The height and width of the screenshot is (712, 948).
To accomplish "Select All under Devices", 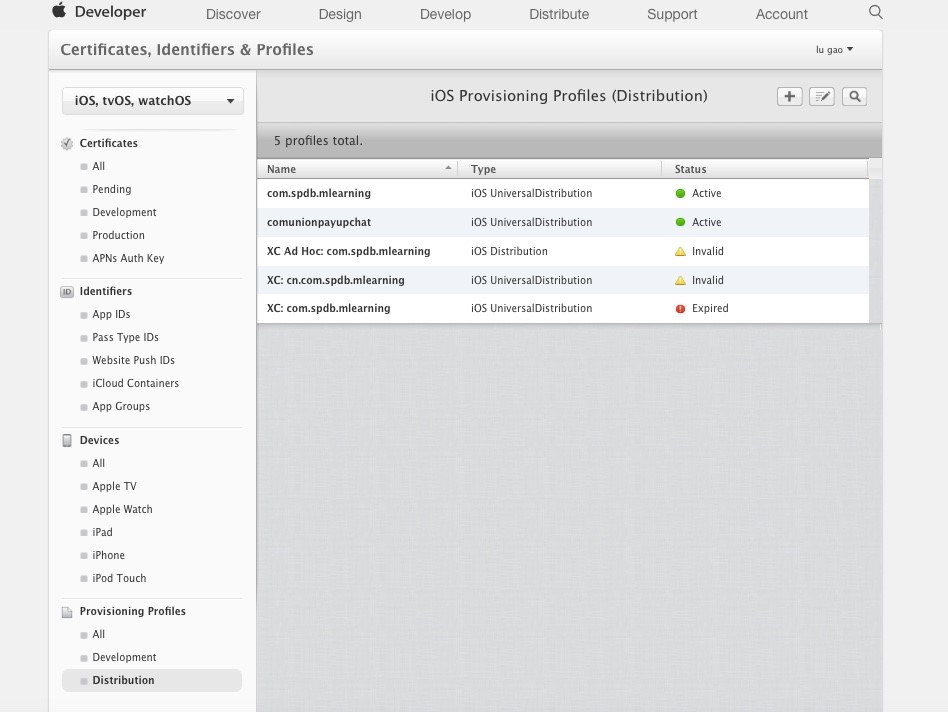I will coord(99,464).
